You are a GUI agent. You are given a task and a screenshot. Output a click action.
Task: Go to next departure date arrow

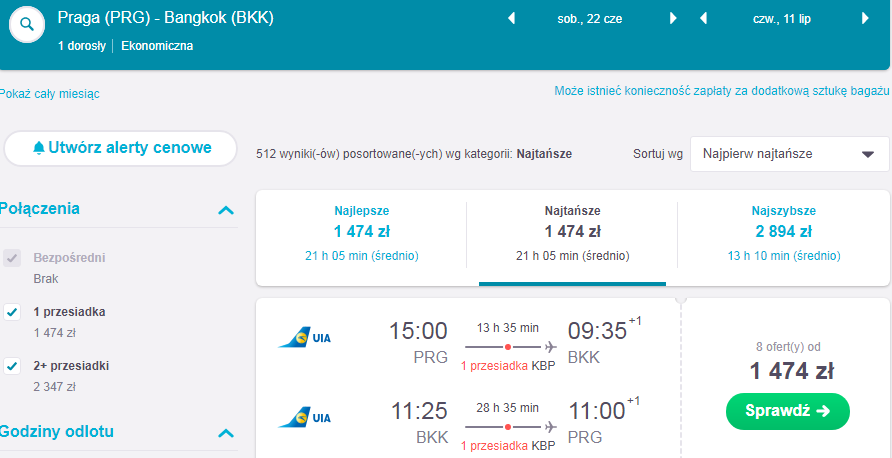click(673, 19)
